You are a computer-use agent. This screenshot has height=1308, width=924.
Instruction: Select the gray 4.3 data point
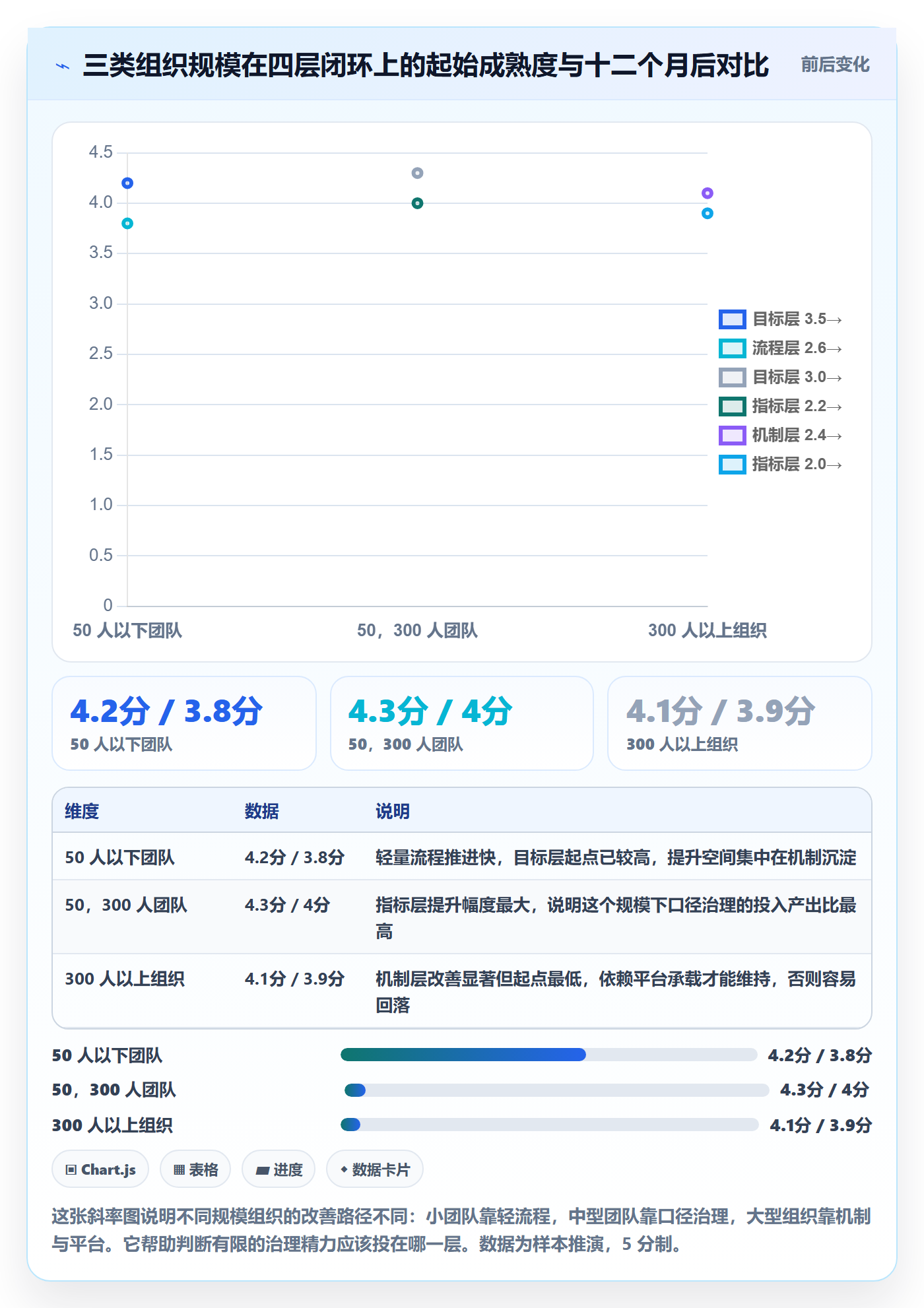[417, 173]
